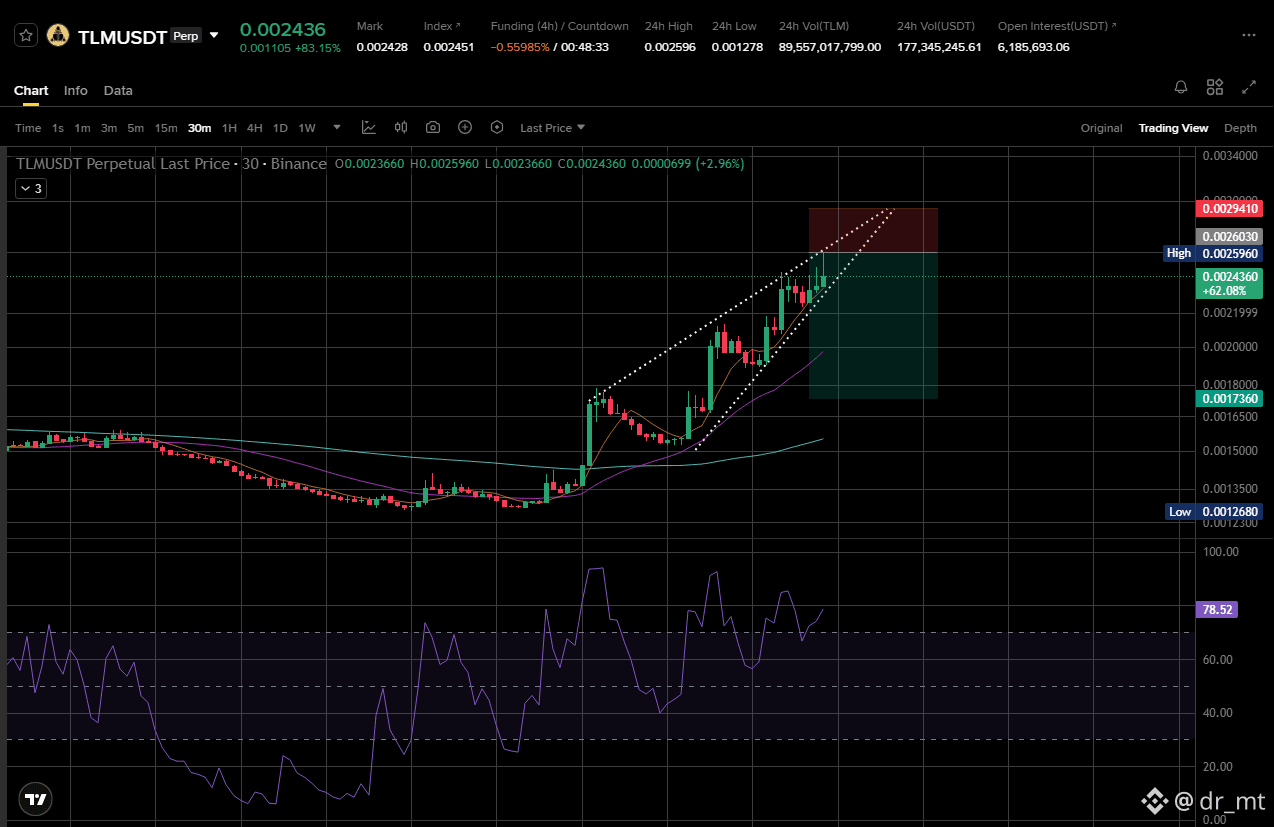
Task: Expand chart to fullscreen
Action: point(1249,87)
